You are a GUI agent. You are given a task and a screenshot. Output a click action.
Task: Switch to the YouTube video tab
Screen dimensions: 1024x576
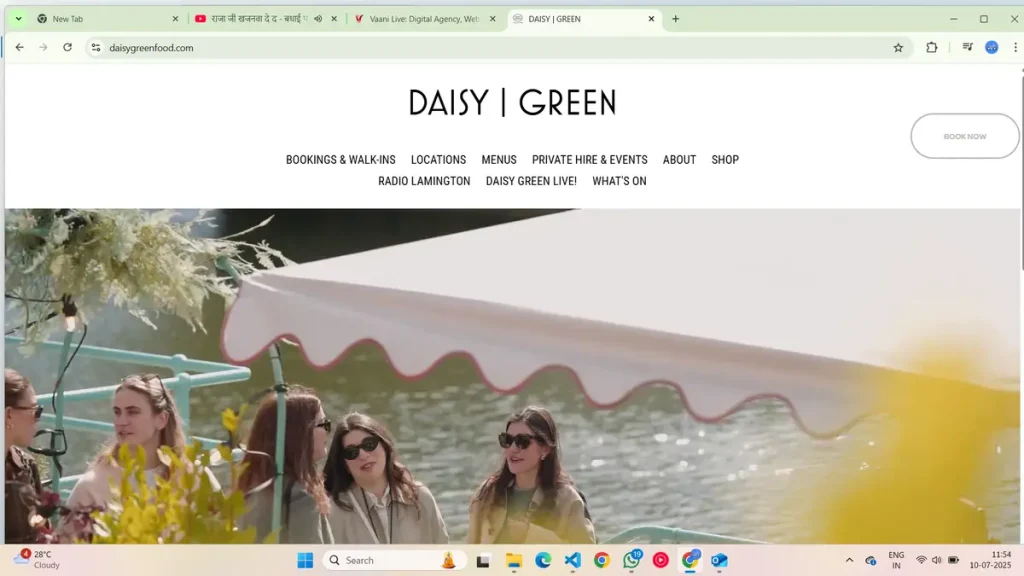click(266, 19)
